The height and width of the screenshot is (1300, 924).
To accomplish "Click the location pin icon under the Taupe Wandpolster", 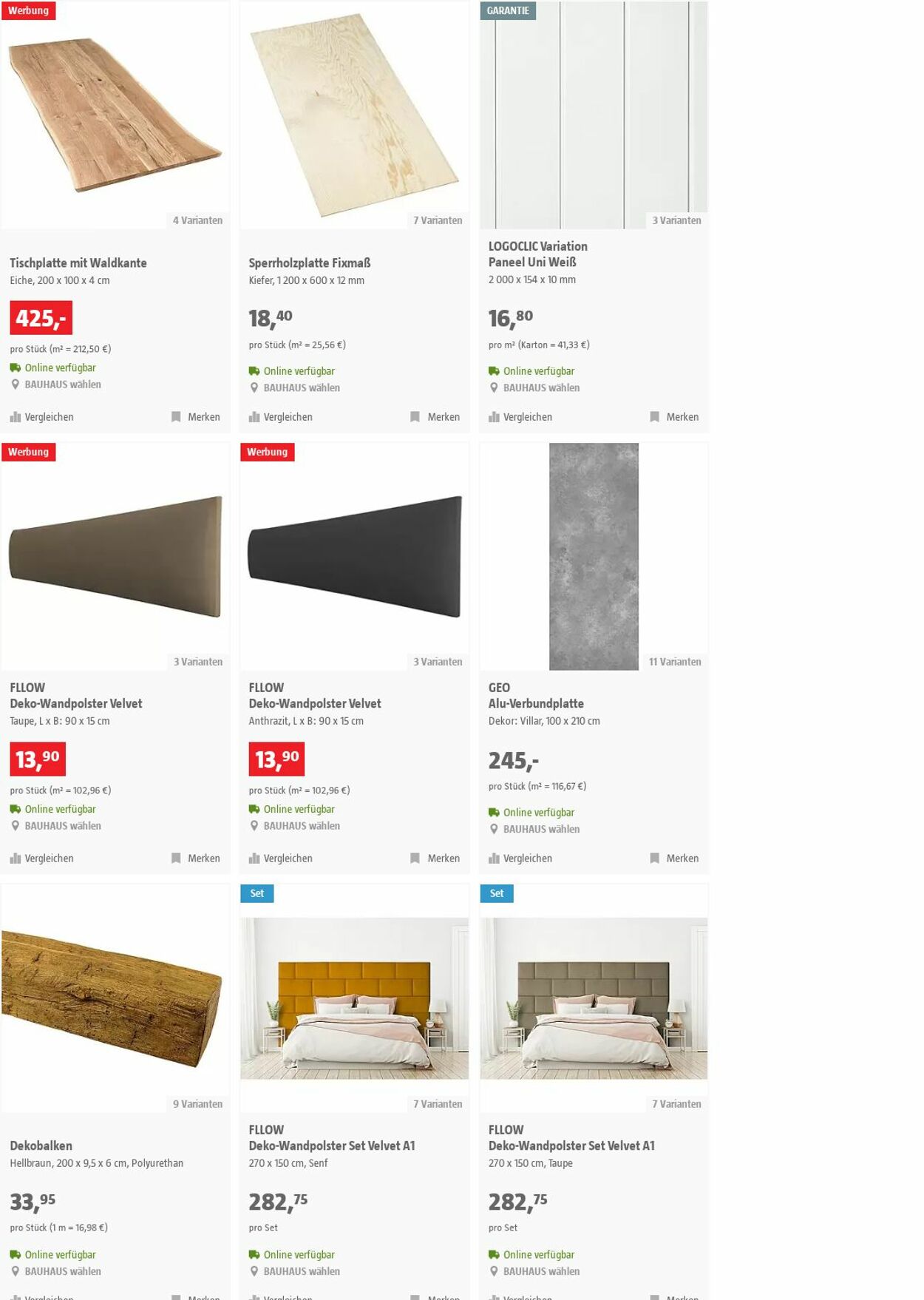I will 15,826.
